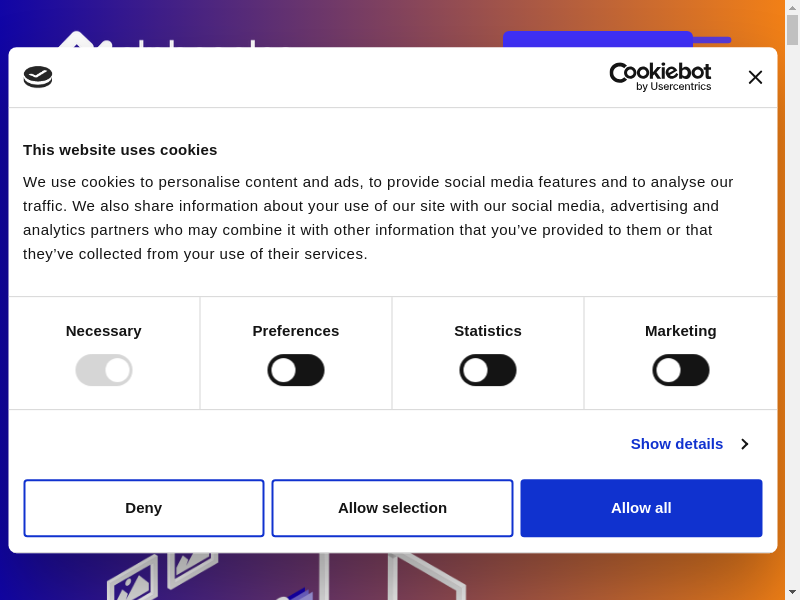Click the chevron arrow beside Show details

point(745,443)
